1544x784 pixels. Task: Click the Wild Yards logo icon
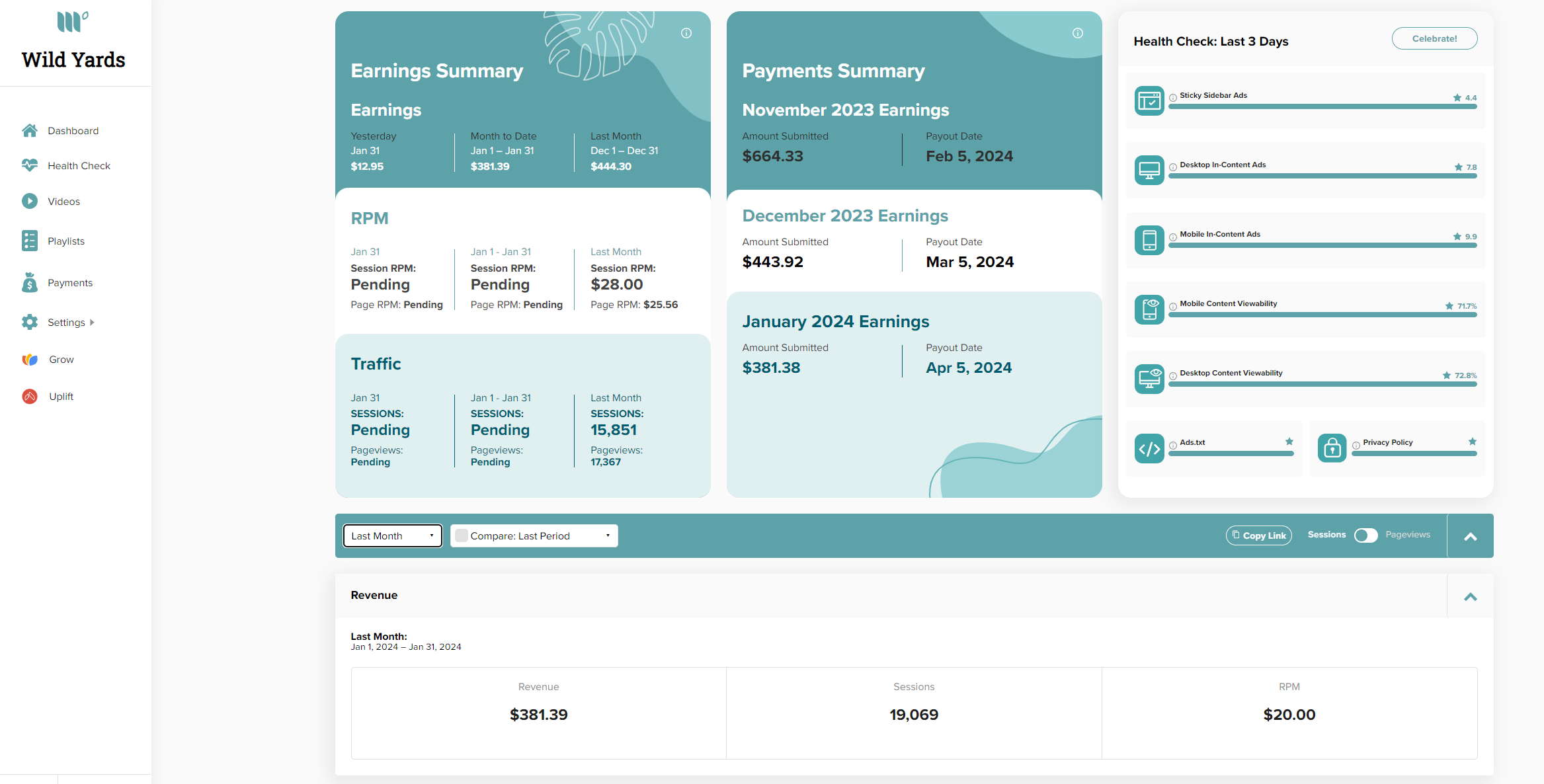(73, 22)
